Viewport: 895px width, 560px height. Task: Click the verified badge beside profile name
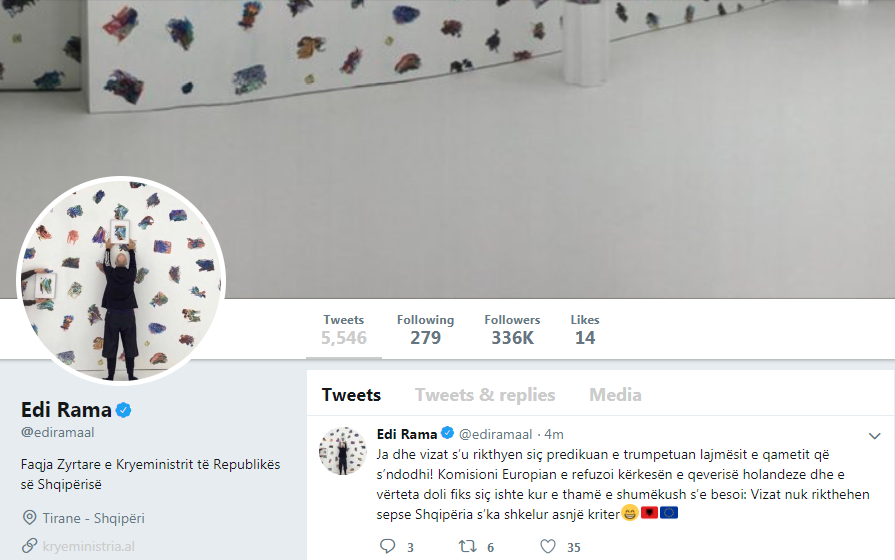(x=124, y=410)
